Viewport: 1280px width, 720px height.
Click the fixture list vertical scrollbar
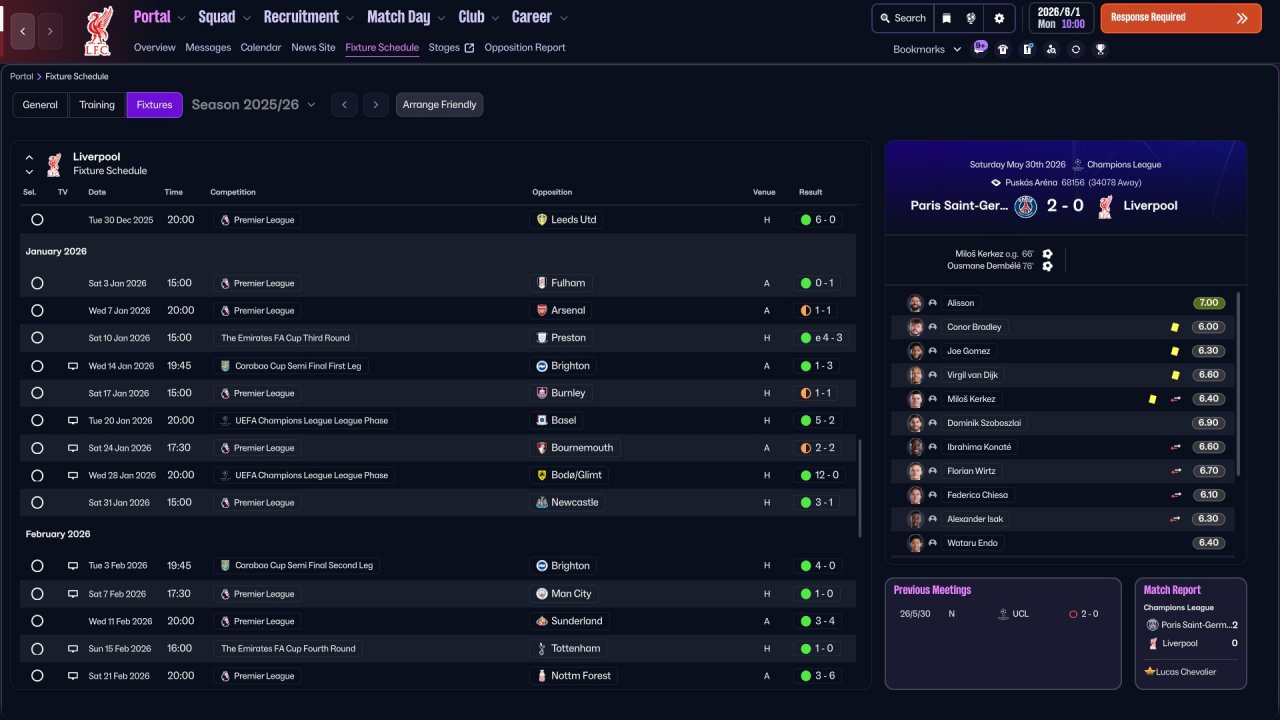[x=859, y=488]
